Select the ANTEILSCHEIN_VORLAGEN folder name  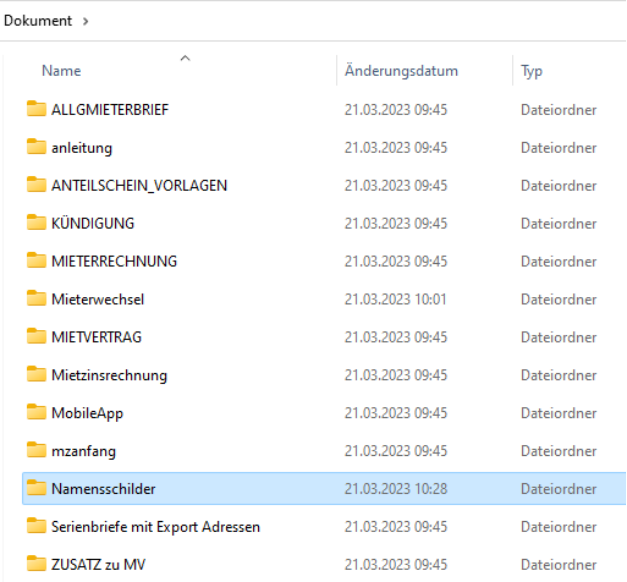(139, 186)
